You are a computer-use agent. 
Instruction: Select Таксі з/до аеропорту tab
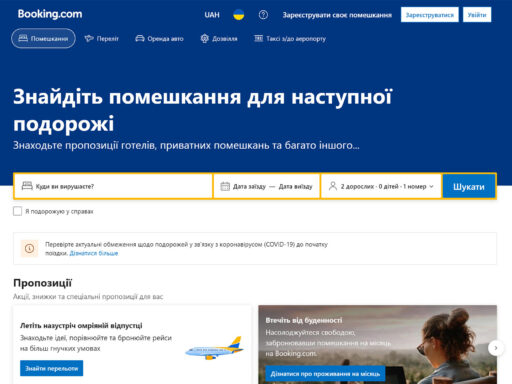pos(290,39)
